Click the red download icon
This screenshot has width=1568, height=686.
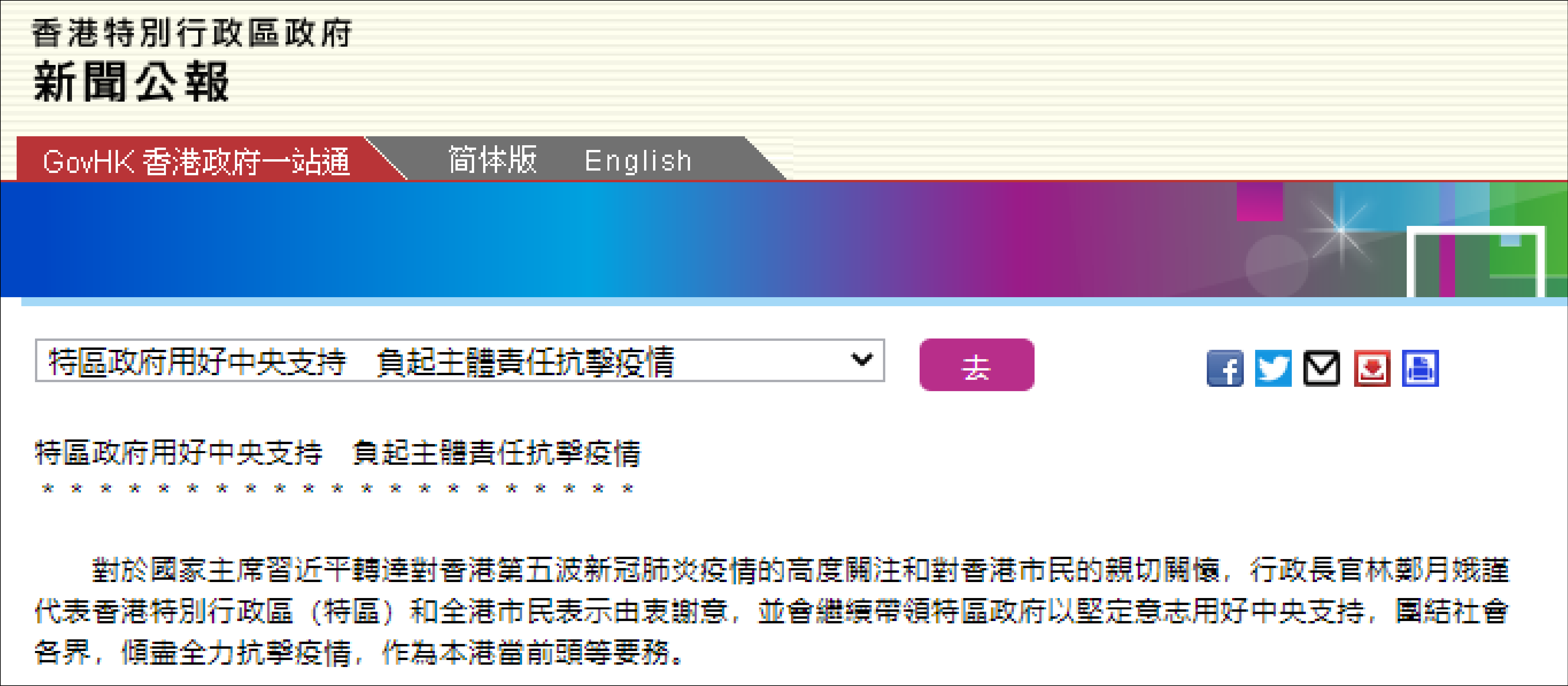click(x=1372, y=368)
